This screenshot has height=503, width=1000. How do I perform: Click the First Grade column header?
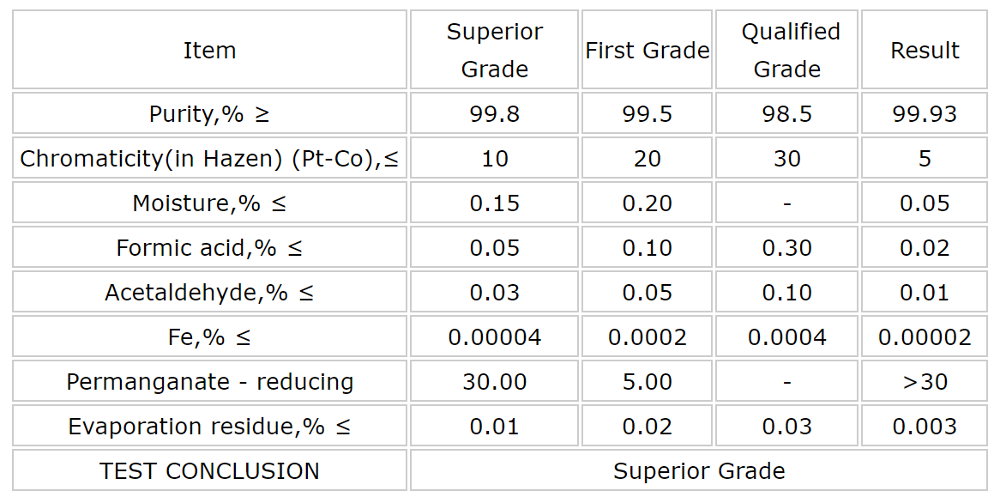[647, 50]
